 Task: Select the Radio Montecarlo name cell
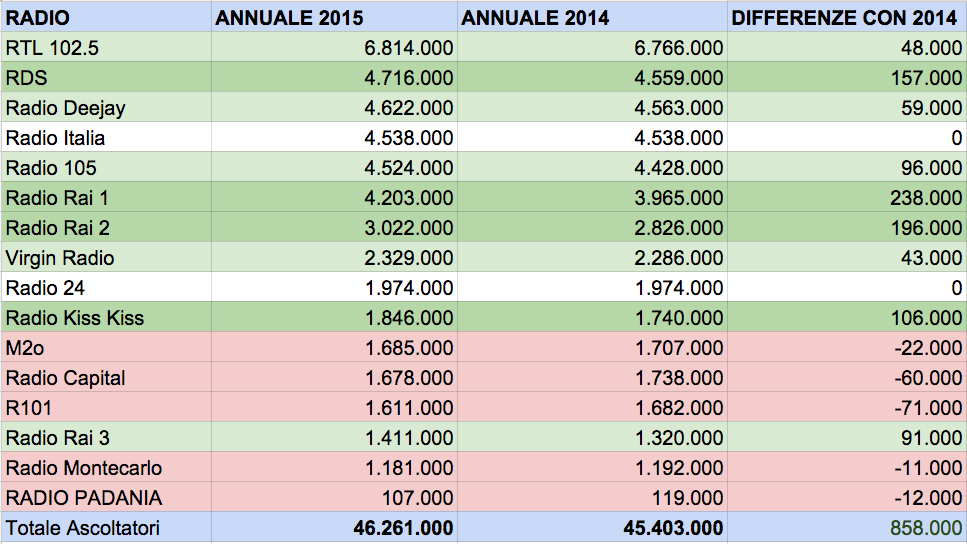106,468
